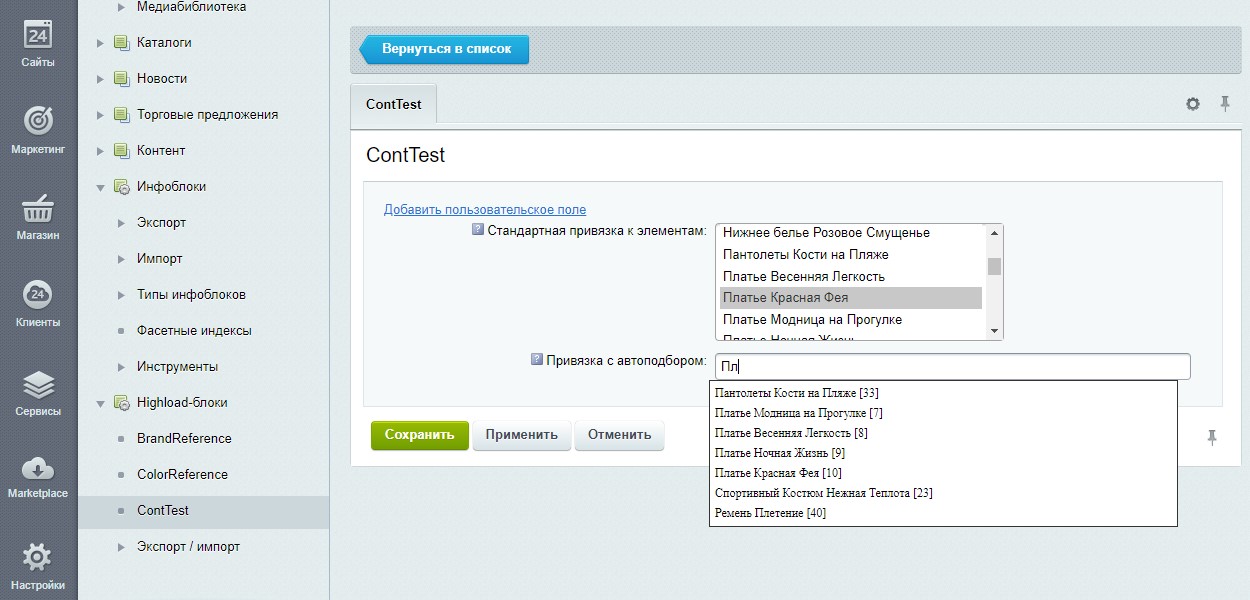
Task: Open the Маркетинг target icon
Action: pos(38,120)
